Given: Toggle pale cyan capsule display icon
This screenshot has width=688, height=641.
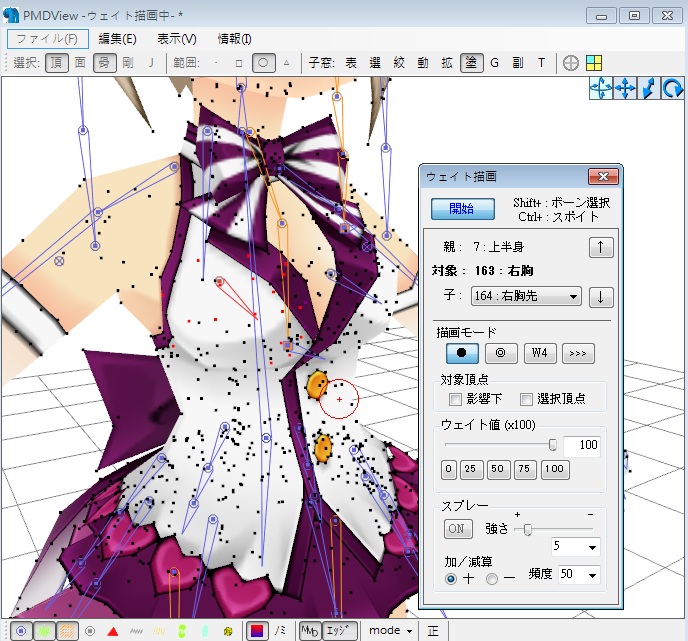Looking at the screenshot, I should click(x=204, y=631).
